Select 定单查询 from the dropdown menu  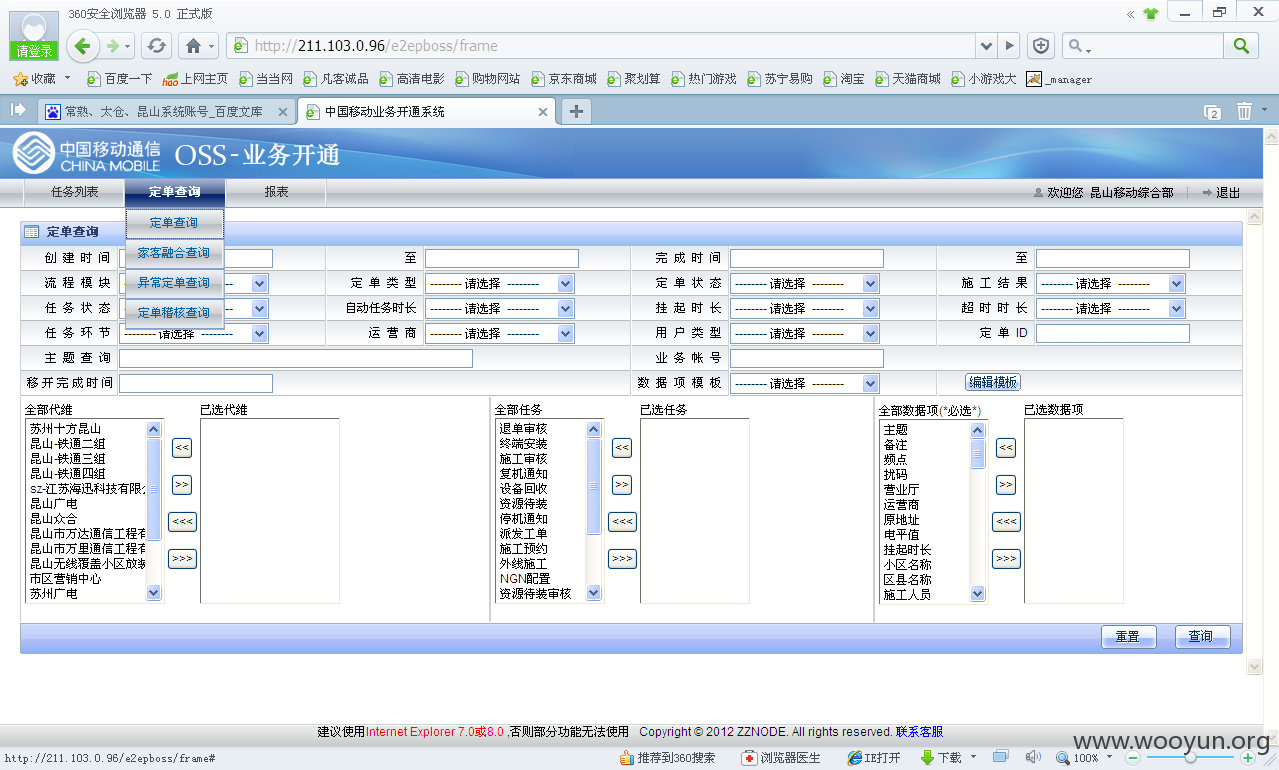(174, 223)
